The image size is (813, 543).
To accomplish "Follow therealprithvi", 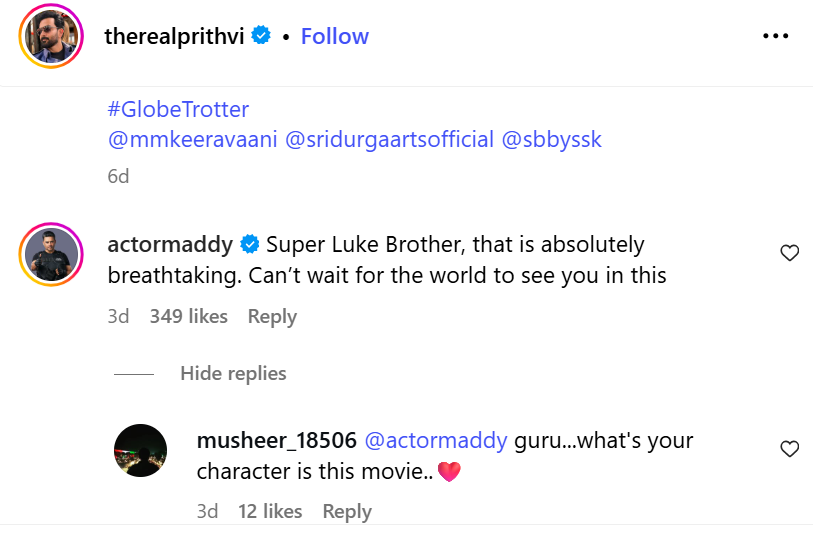I will coord(334,36).
